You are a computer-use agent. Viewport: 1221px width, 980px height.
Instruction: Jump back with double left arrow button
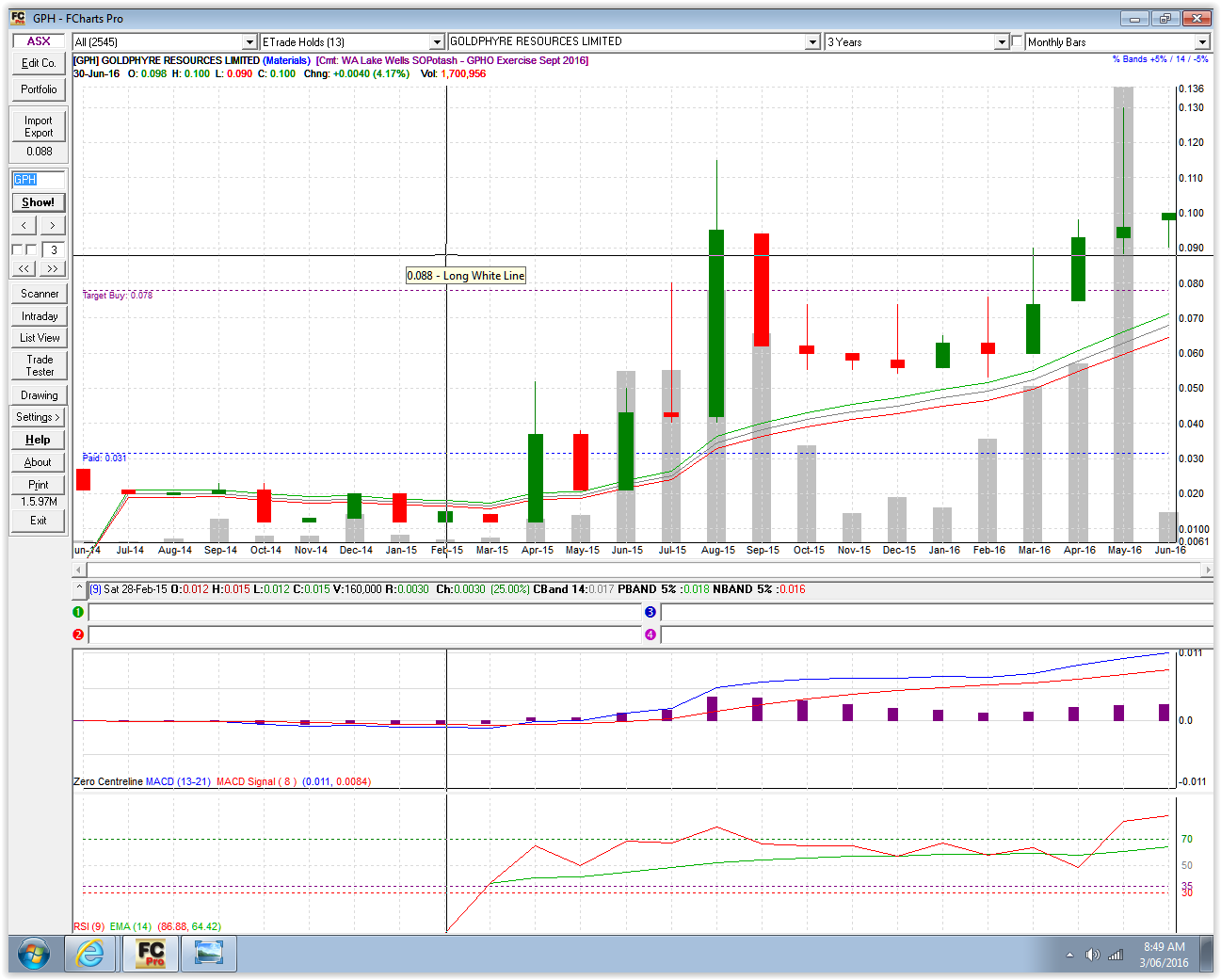(x=24, y=268)
